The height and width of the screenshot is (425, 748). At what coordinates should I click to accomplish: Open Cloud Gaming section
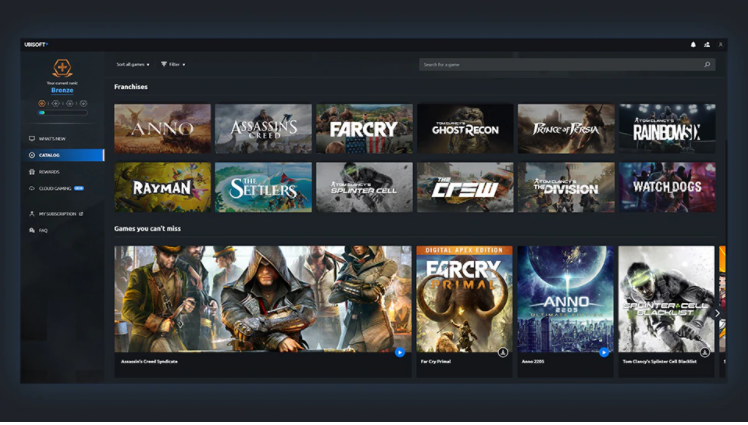55,188
